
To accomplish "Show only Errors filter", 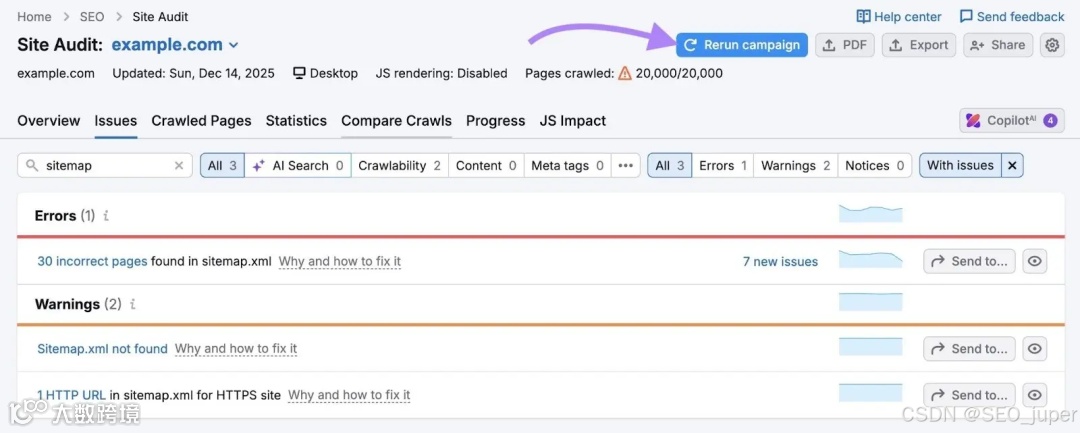I will (x=723, y=165).
